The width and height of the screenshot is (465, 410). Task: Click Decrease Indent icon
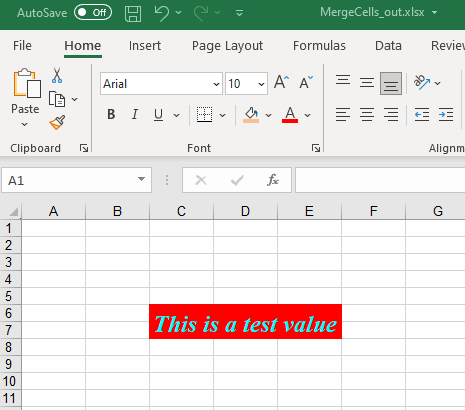(x=422, y=115)
